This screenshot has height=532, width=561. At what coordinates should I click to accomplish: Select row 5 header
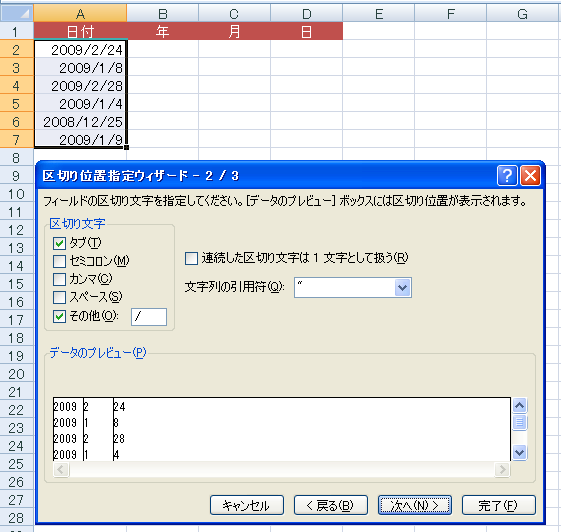click(x=16, y=103)
